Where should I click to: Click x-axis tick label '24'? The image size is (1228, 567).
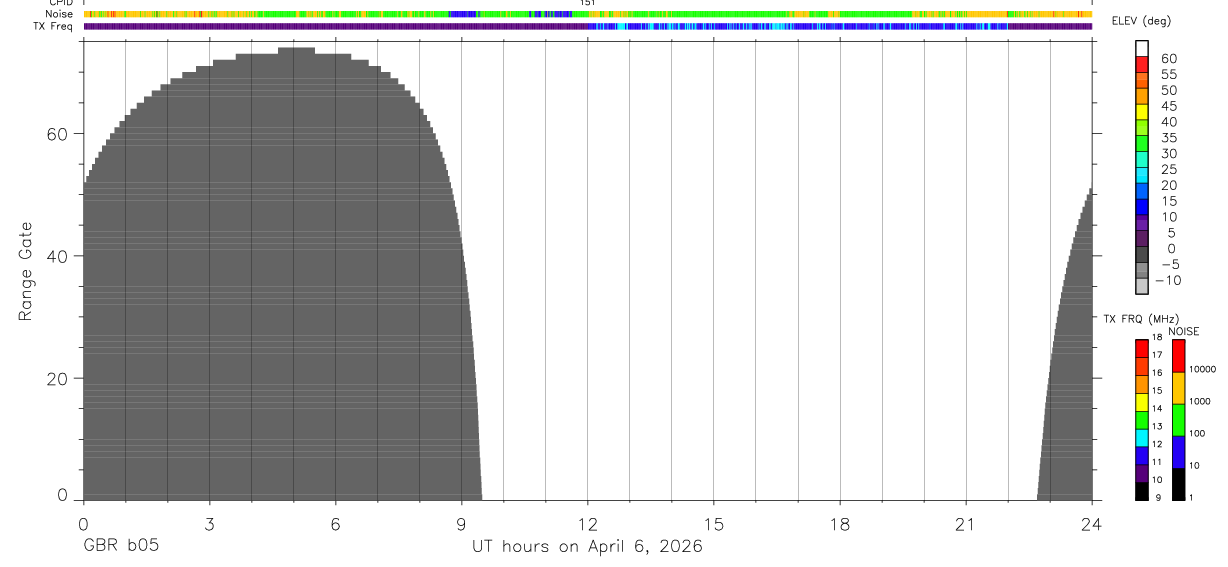tap(1091, 524)
